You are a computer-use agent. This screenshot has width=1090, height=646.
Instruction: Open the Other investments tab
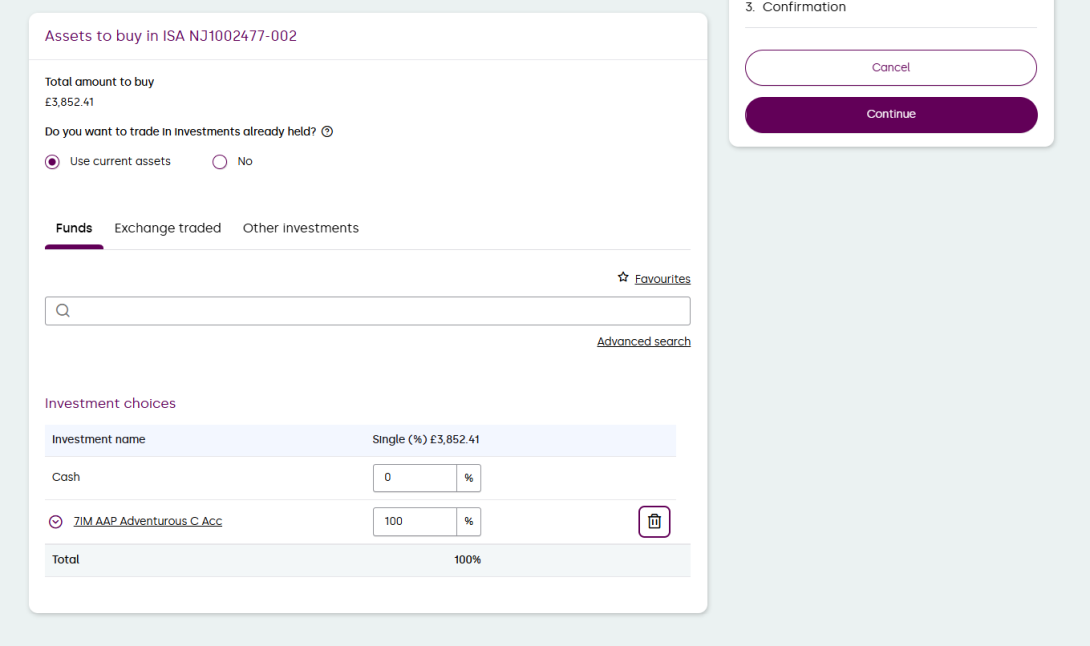point(300,228)
